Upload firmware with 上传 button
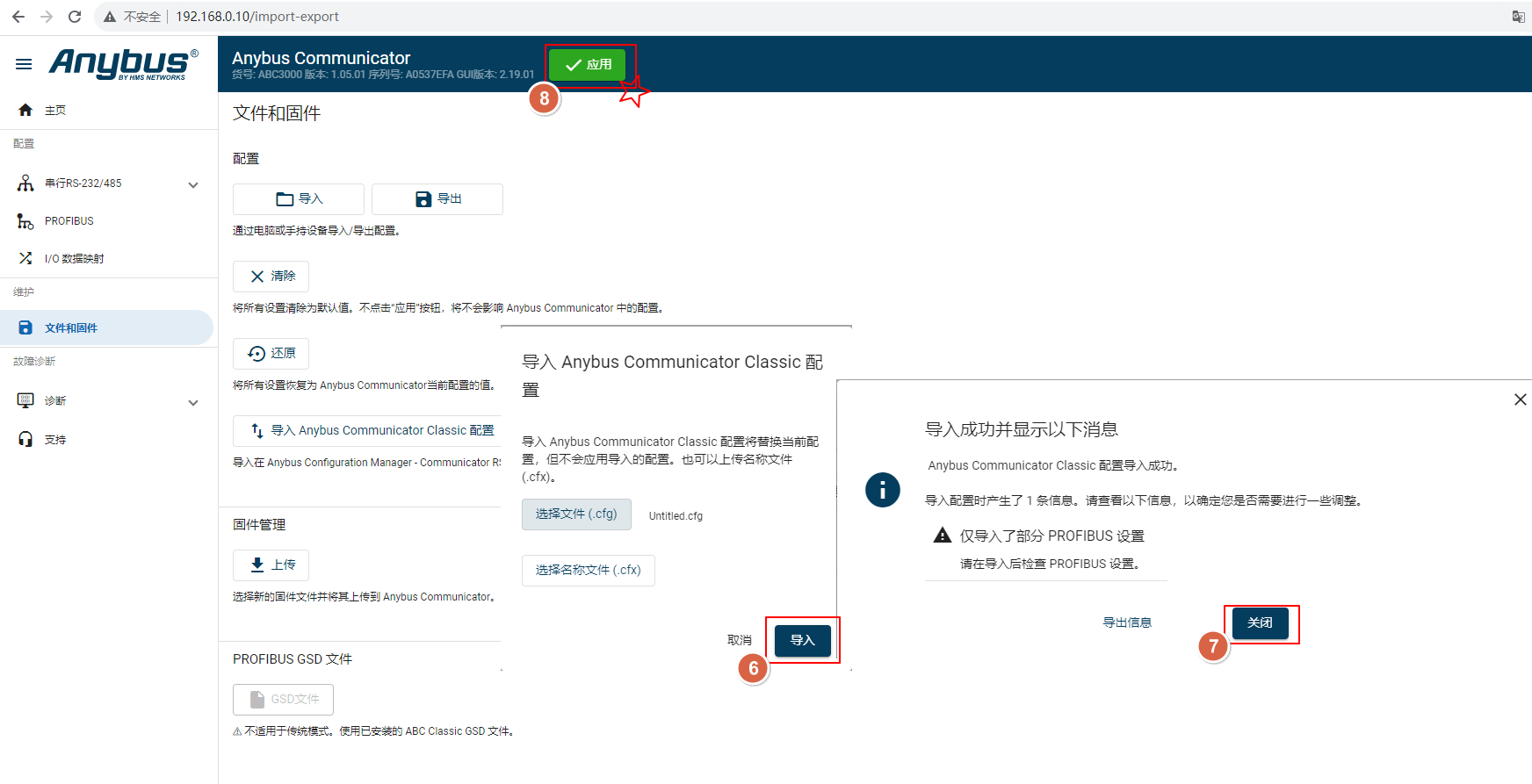The image size is (1532, 784). tap(271, 565)
